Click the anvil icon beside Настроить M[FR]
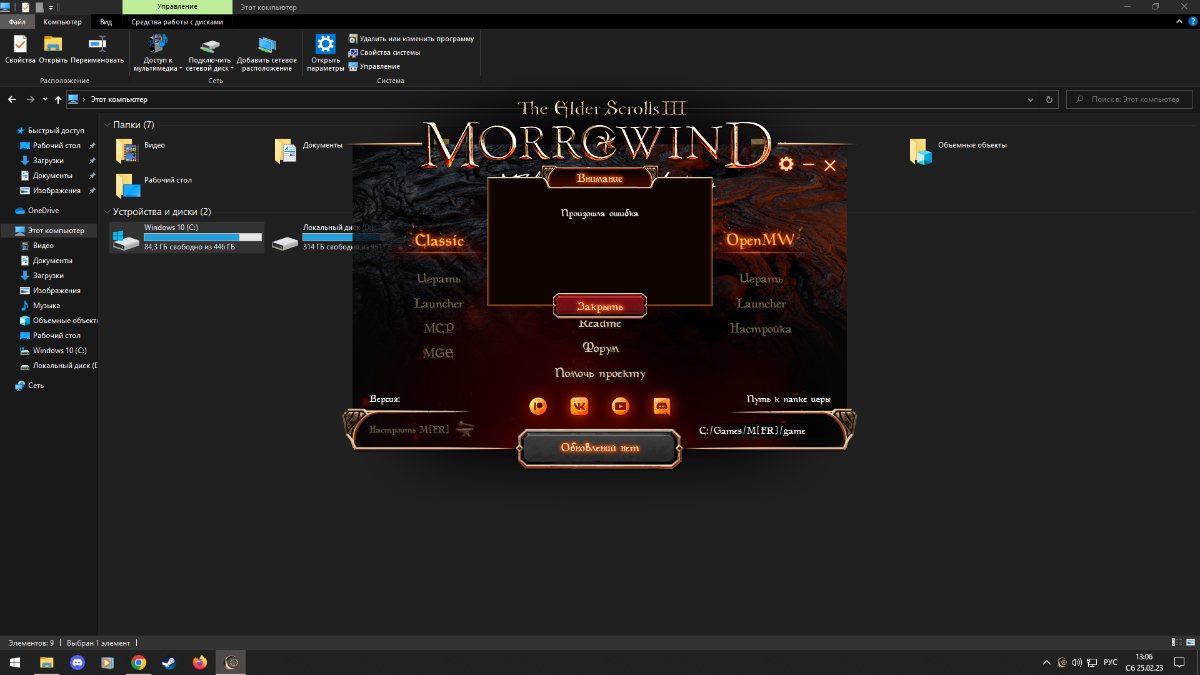The image size is (1200, 675). pyautogui.click(x=464, y=429)
